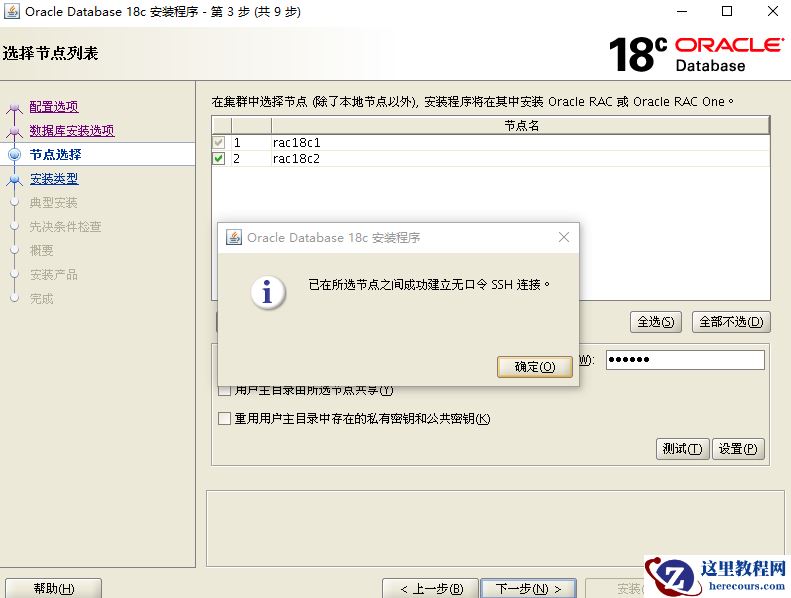This screenshot has height=598, width=791.
Task: Go to 数据库安装选项 step
Action: point(72,131)
